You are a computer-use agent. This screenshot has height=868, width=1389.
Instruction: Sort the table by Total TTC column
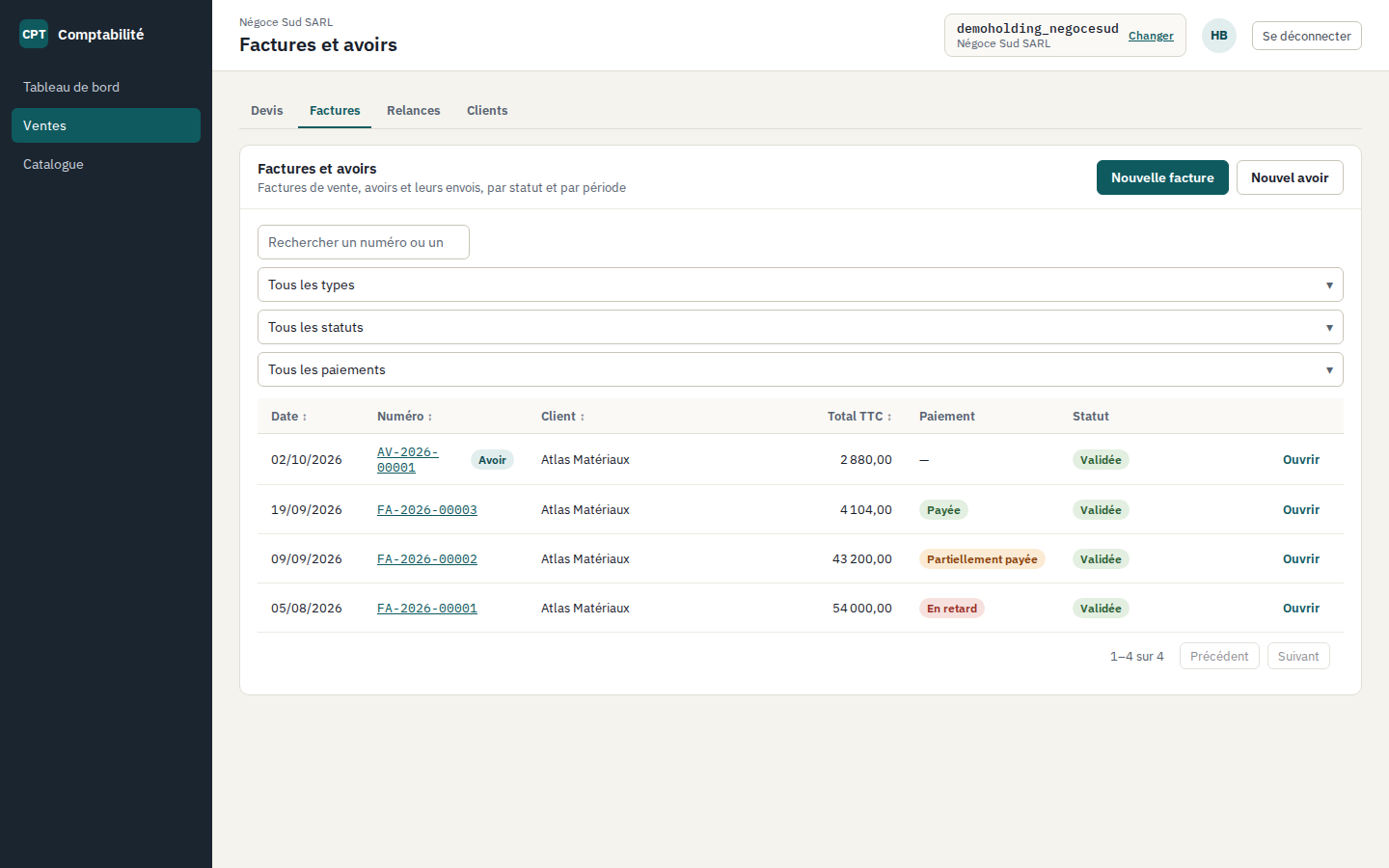[859, 417]
